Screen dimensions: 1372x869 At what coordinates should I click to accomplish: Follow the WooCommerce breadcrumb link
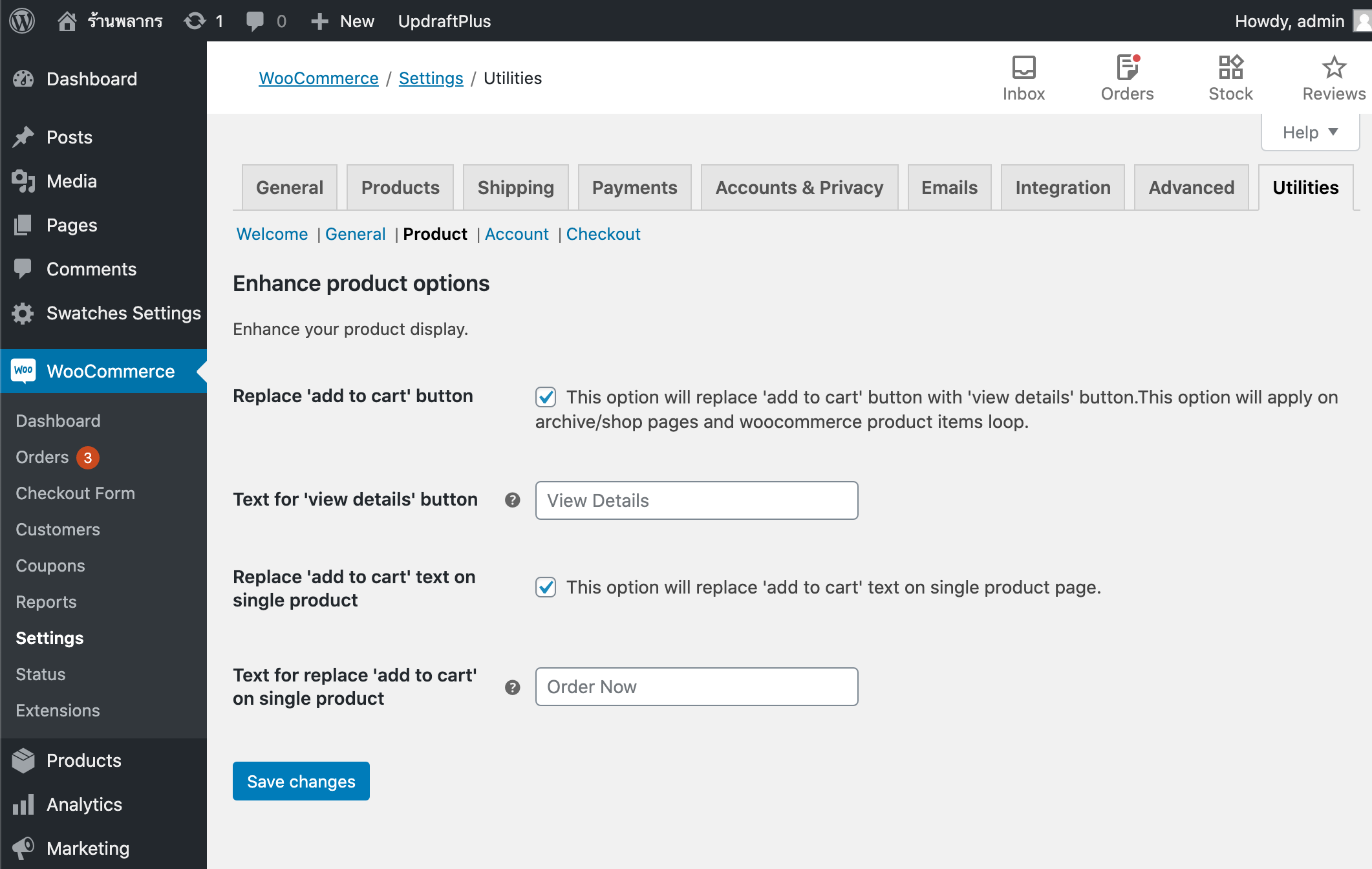319,78
